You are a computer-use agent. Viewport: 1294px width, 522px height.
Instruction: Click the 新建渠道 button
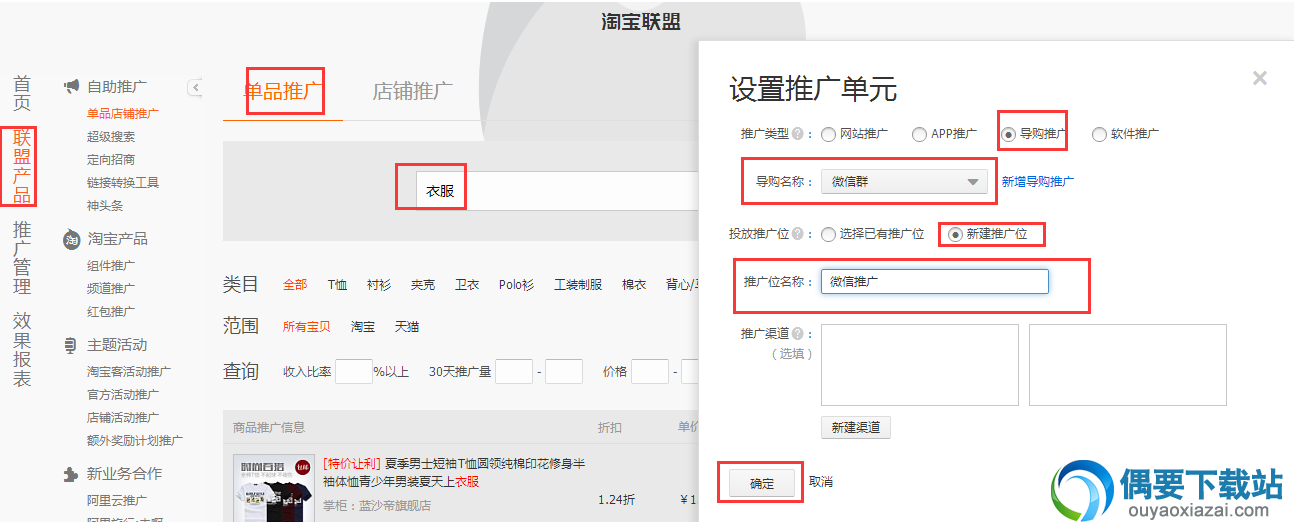click(855, 427)
